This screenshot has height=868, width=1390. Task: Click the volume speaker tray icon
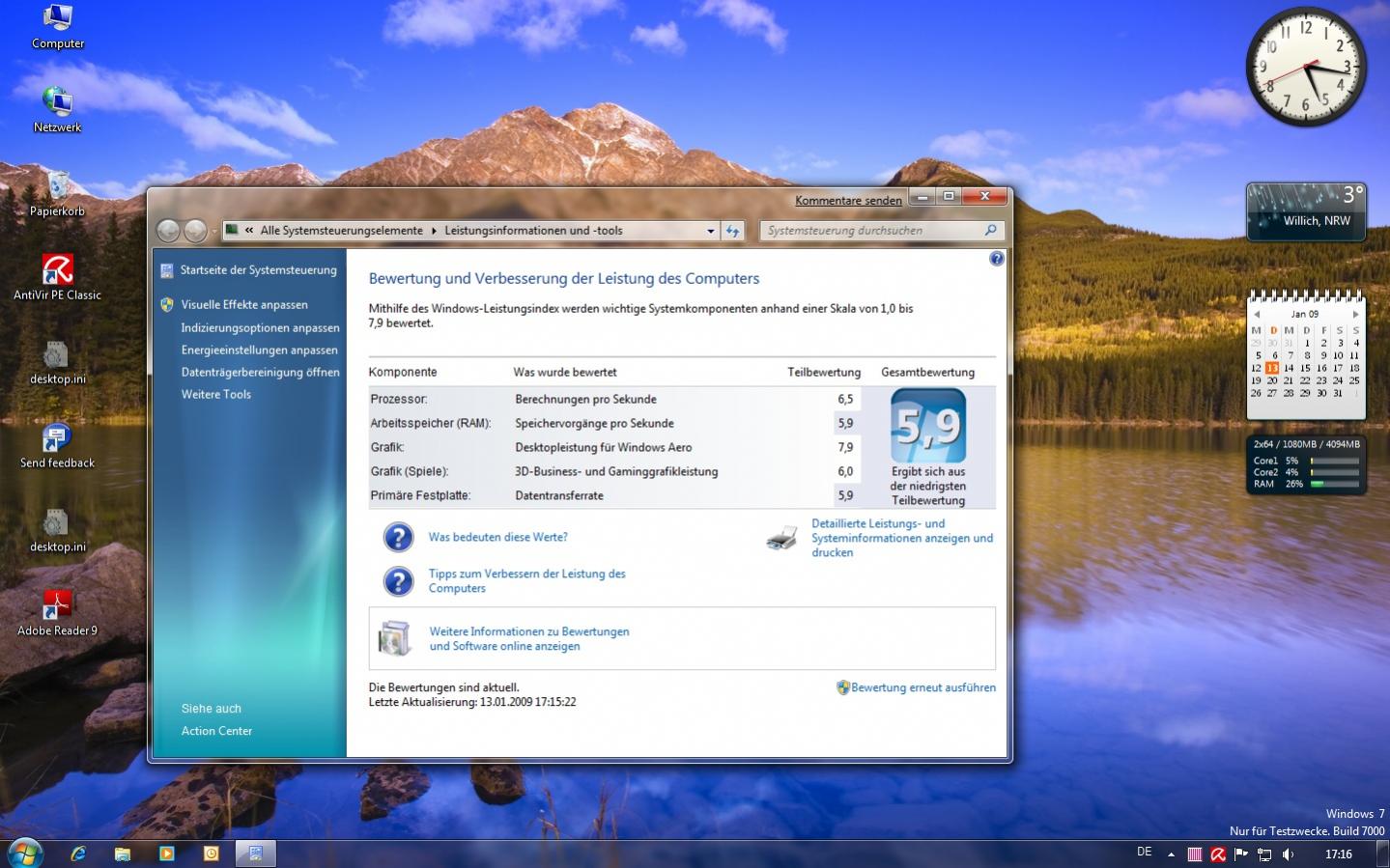(1288, 854)
